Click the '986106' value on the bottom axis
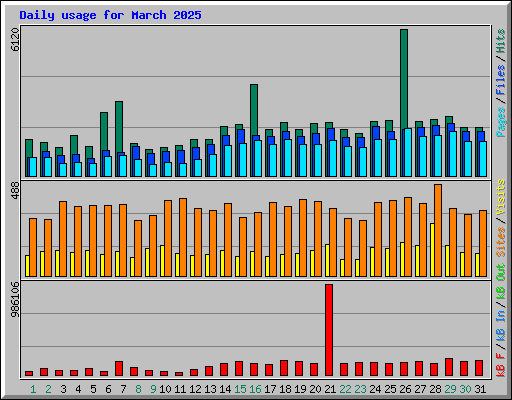Screen dimensions: 512x400 pyautogui.click(x=15, y=300)
